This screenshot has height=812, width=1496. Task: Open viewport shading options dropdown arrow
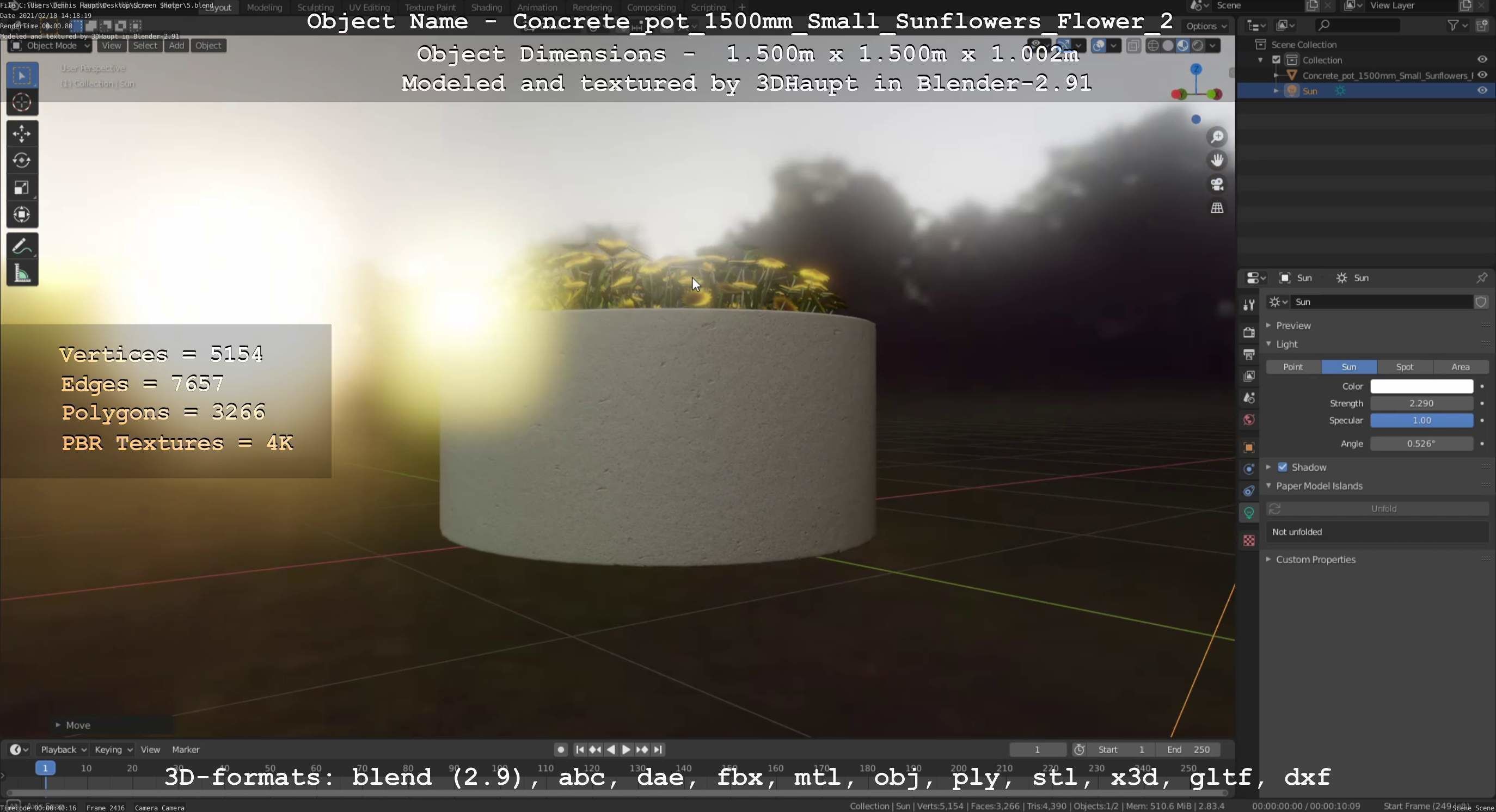1212,46
